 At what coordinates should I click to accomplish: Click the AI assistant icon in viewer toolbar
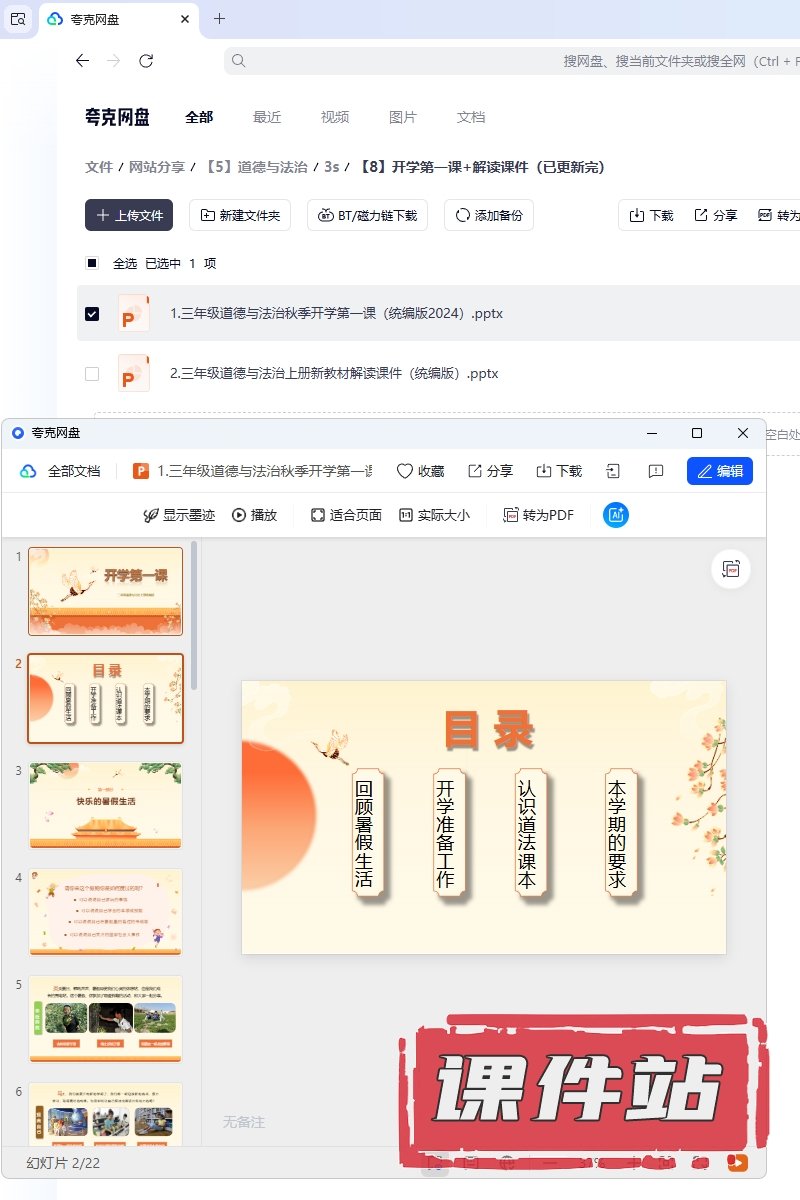point(616,515)
